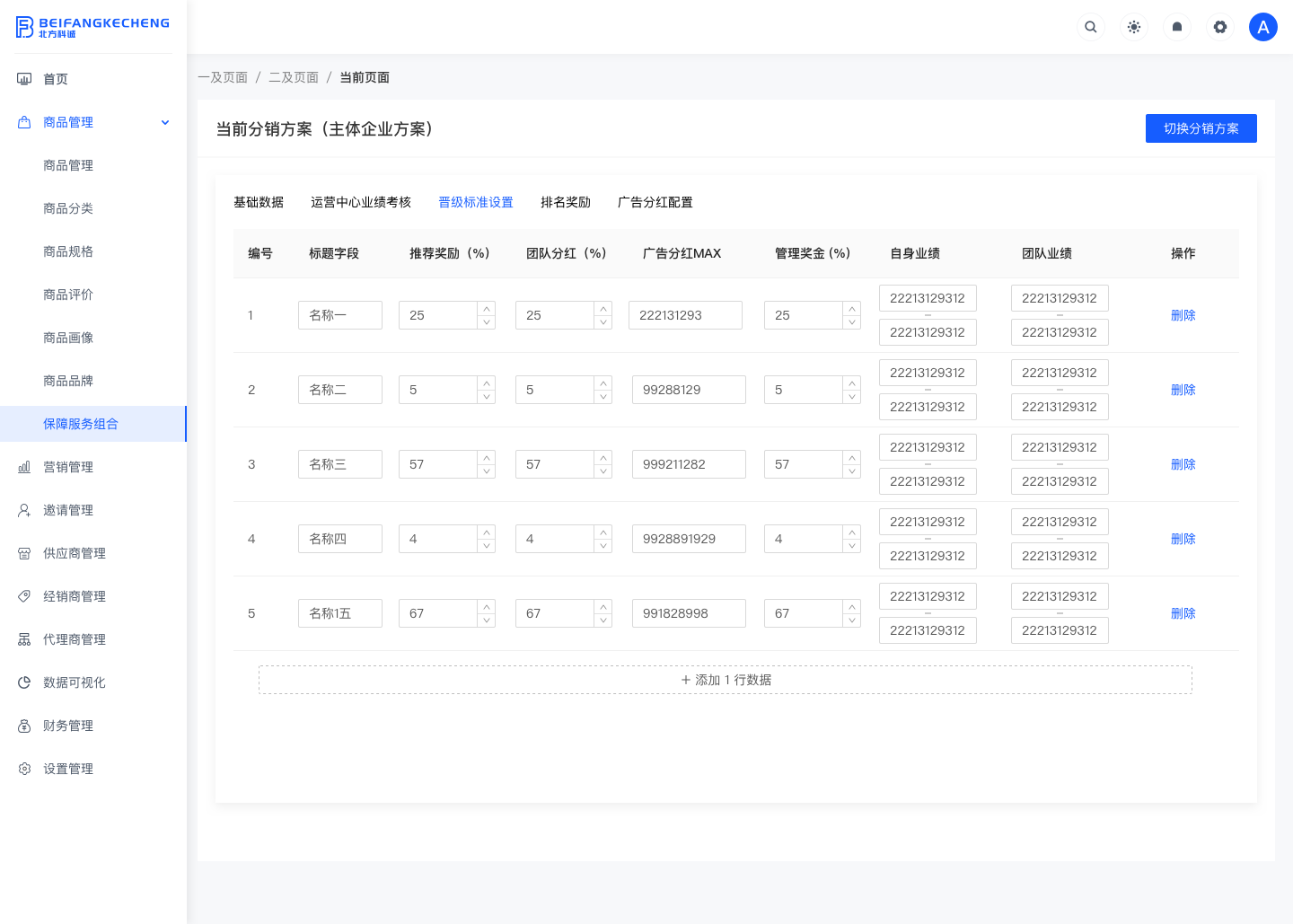Image resolution: width=1293 pixels, height=924 pixels.
Task: Increase 推荐奖励 value in row 1
Action: tap(487, 309)
